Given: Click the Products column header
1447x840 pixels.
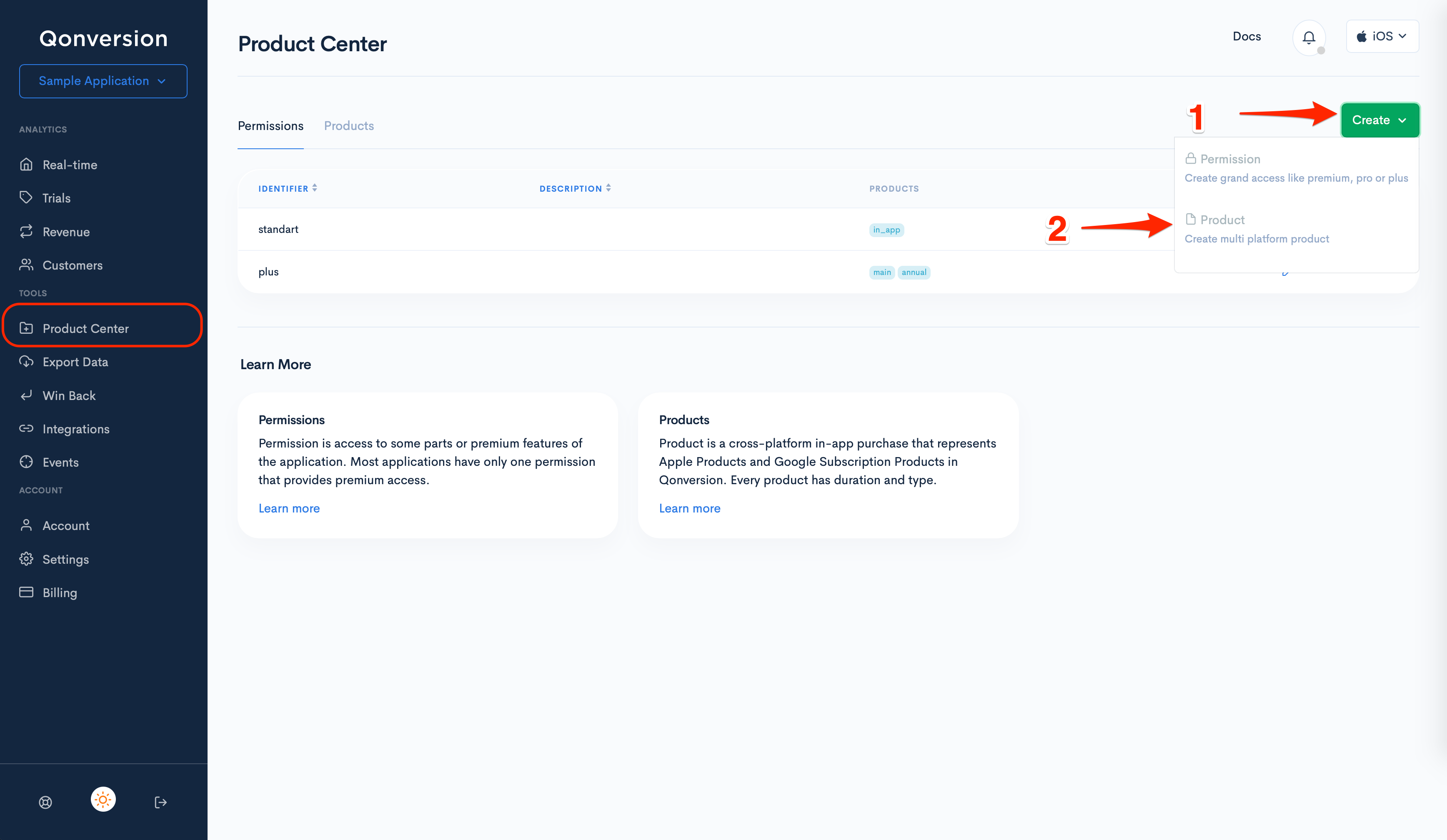Looking at the screenshot, I should click(x=894, y=188).
